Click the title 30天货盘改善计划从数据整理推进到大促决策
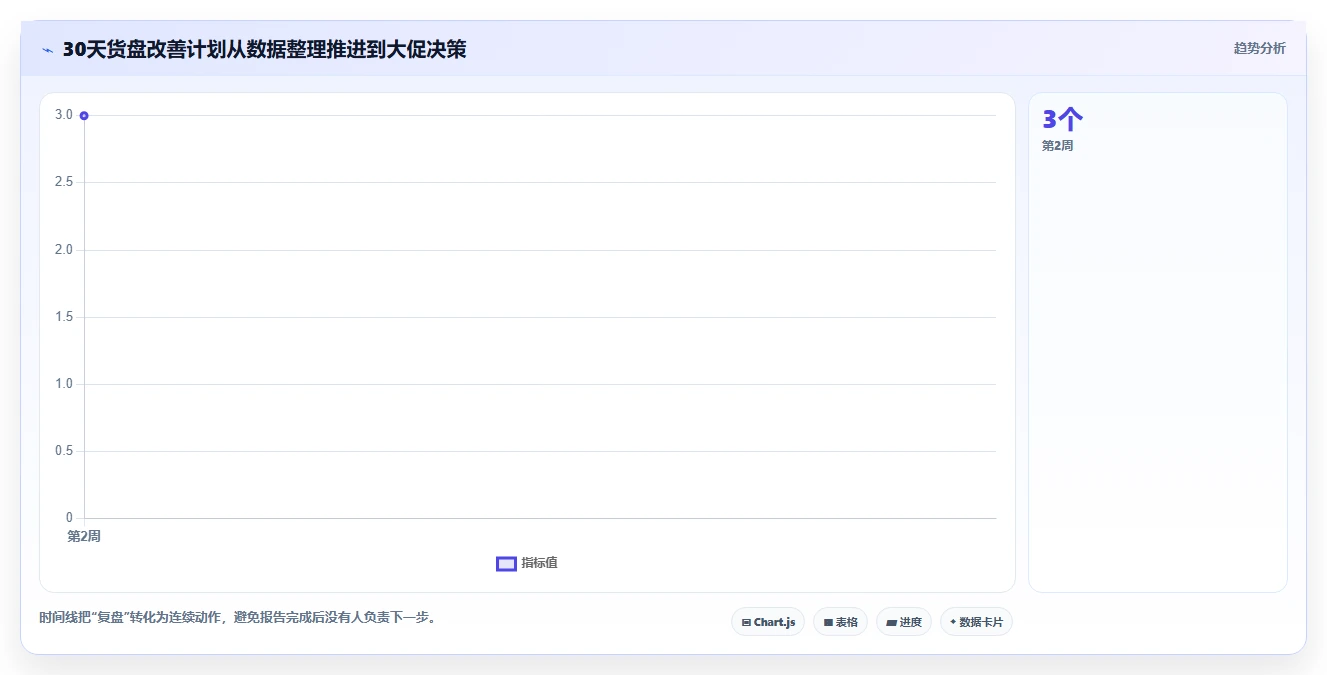 [x=264, y=49]
